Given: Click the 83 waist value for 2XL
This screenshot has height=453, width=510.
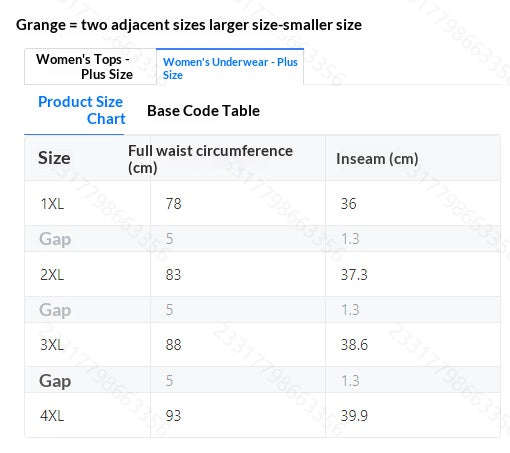Looking at the screenshot, I should point(174,274).
